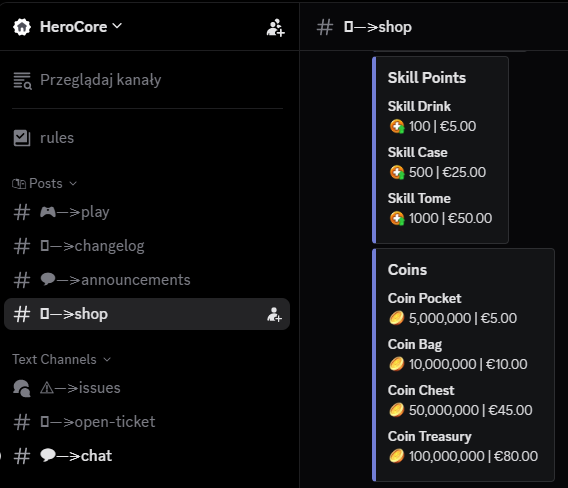
Task: Click the Coin Treasury gold coin emoji
Action: [x=396, y=456]
